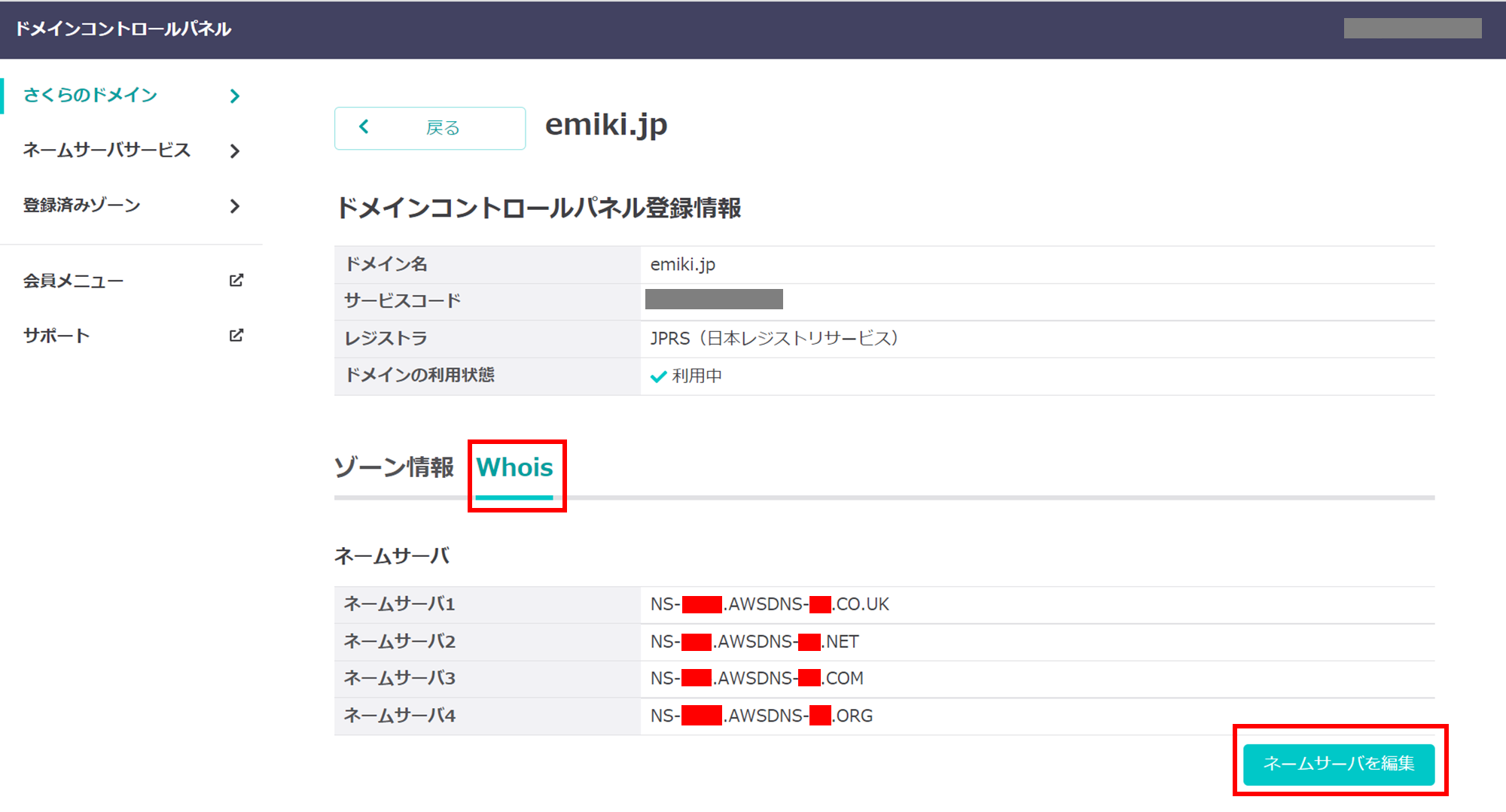Screen dimensions: 1506x812
Task: Switch to the ゾーン情報 tab
Action: click(x=394, y=467)
